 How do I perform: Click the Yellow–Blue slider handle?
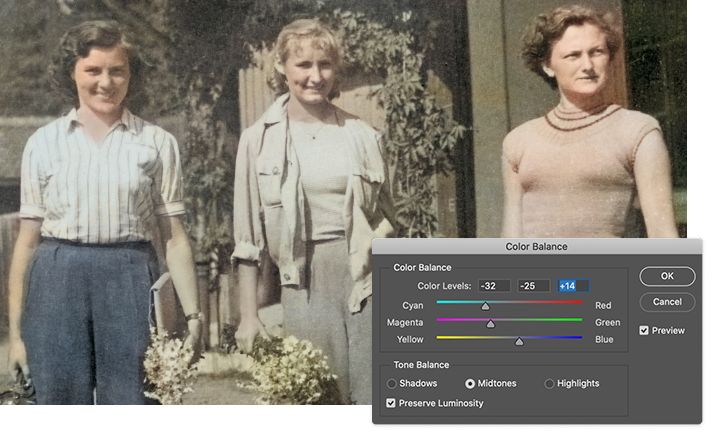[x=519, y=341]
